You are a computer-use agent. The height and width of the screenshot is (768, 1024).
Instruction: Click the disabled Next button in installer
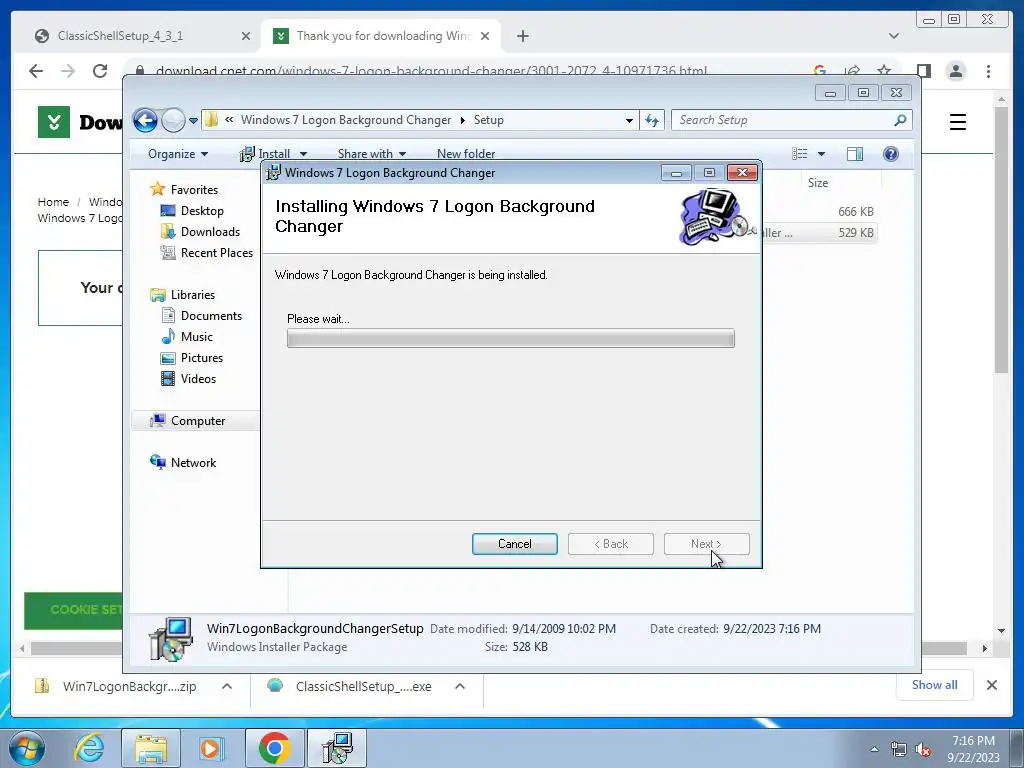click(707, 544)
